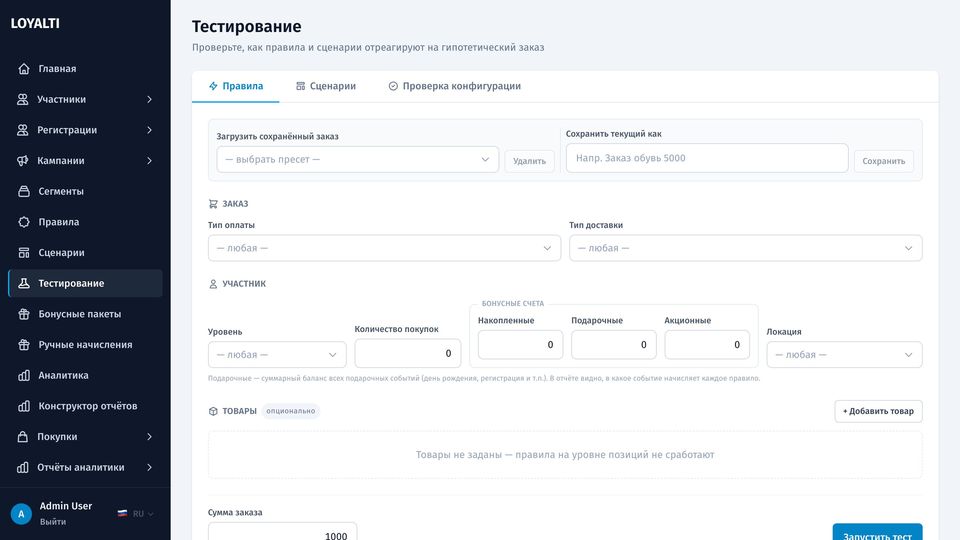960x540 pixels.
Task: Open Ручные начисления in the sidebar
Action: (x=85, y=345)
